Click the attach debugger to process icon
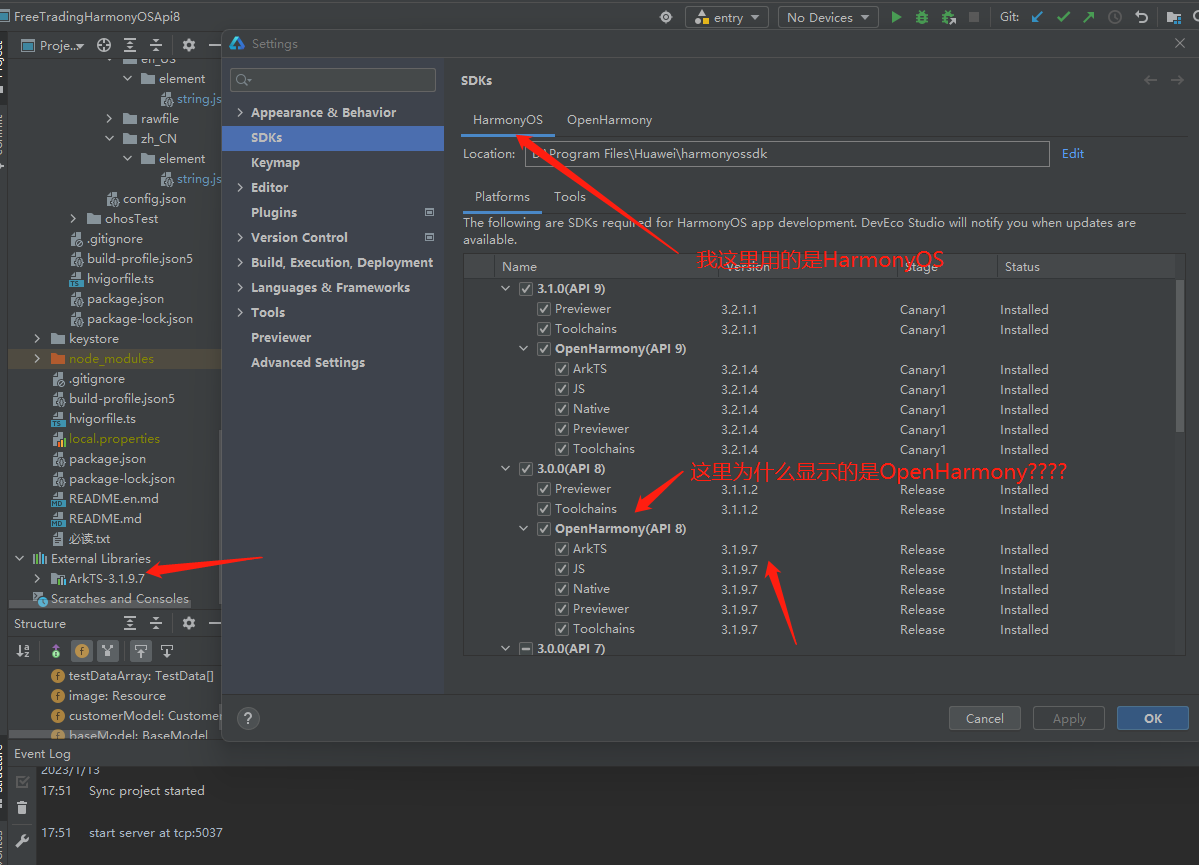Image resolution: width=1199 pixels, height=865 pixels. tap(949, 17)
